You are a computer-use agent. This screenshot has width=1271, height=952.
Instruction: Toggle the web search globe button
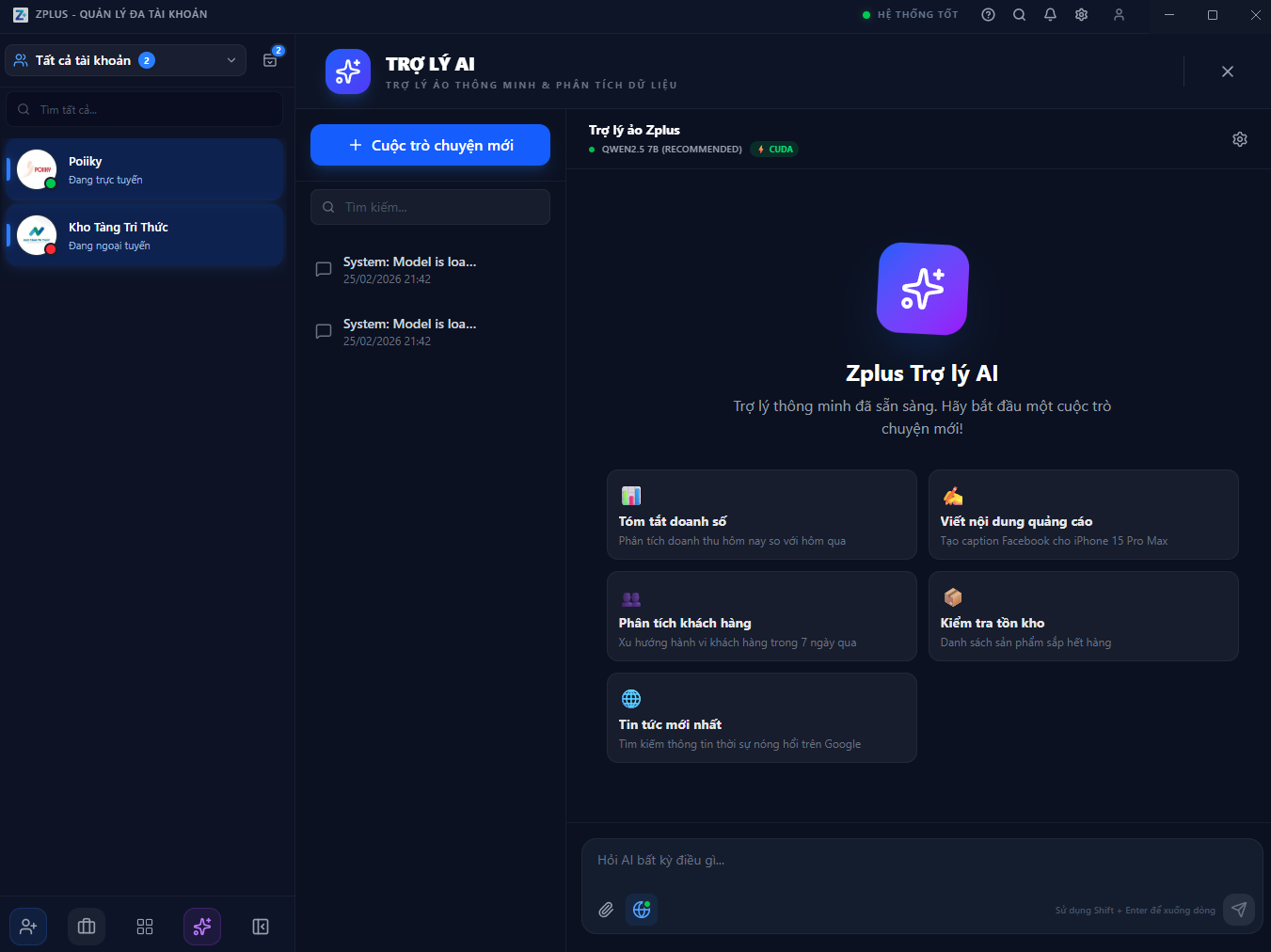tap(642, 910)
